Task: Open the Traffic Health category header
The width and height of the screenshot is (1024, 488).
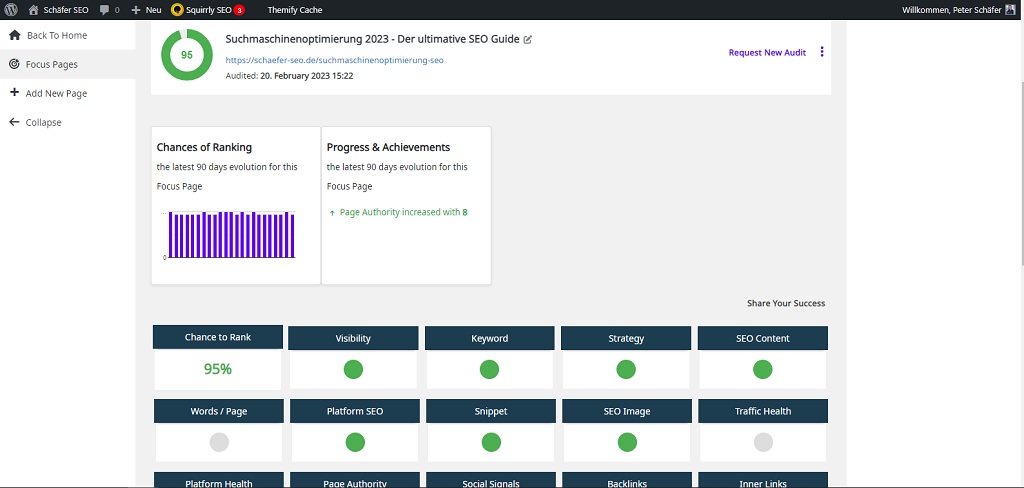Action: pos(763,411)
